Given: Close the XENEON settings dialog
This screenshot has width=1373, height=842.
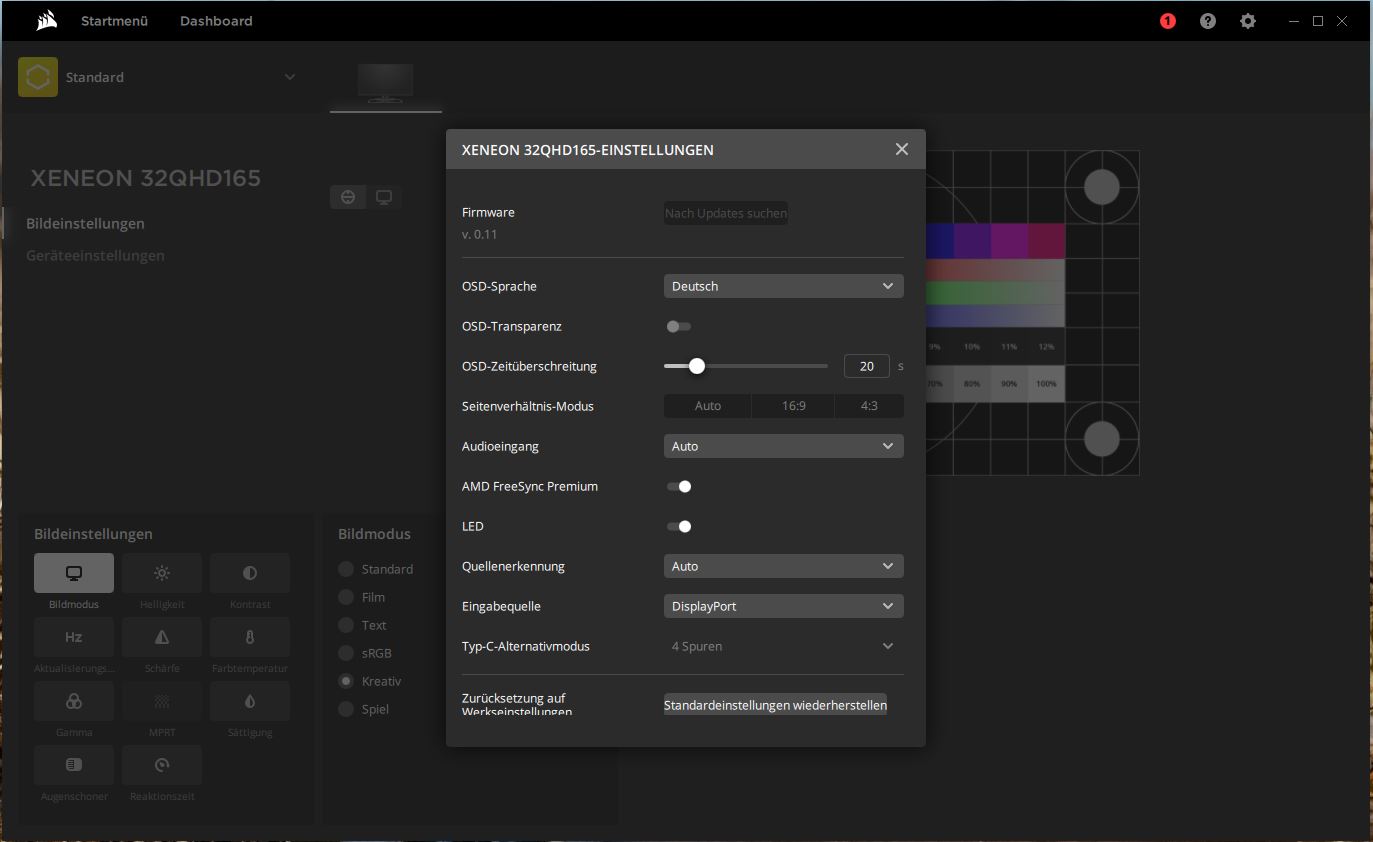Looking at the screenshot, I should [902, 149].
